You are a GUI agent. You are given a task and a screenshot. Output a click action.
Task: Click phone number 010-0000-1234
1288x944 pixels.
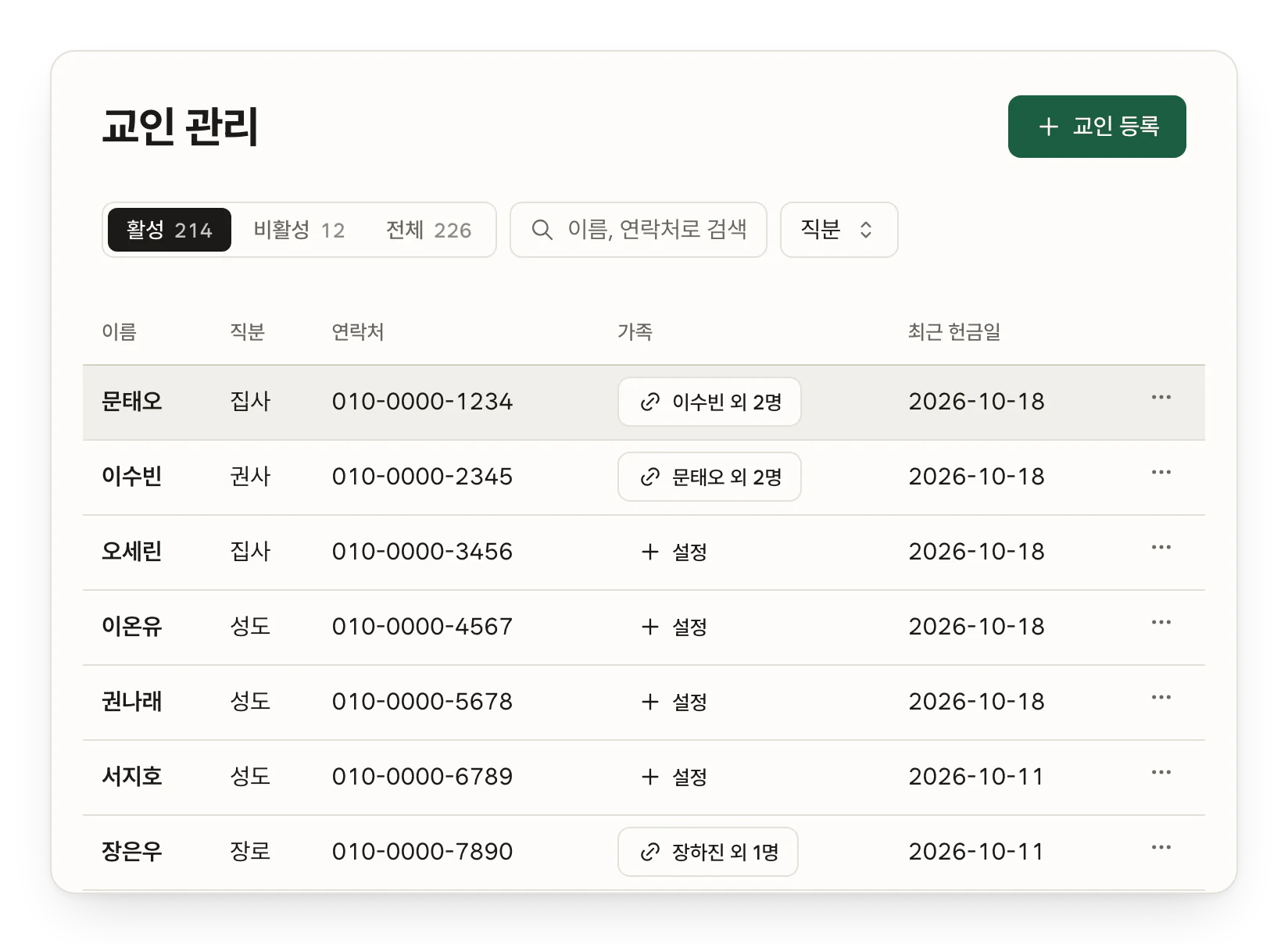(x=422, y=402)
